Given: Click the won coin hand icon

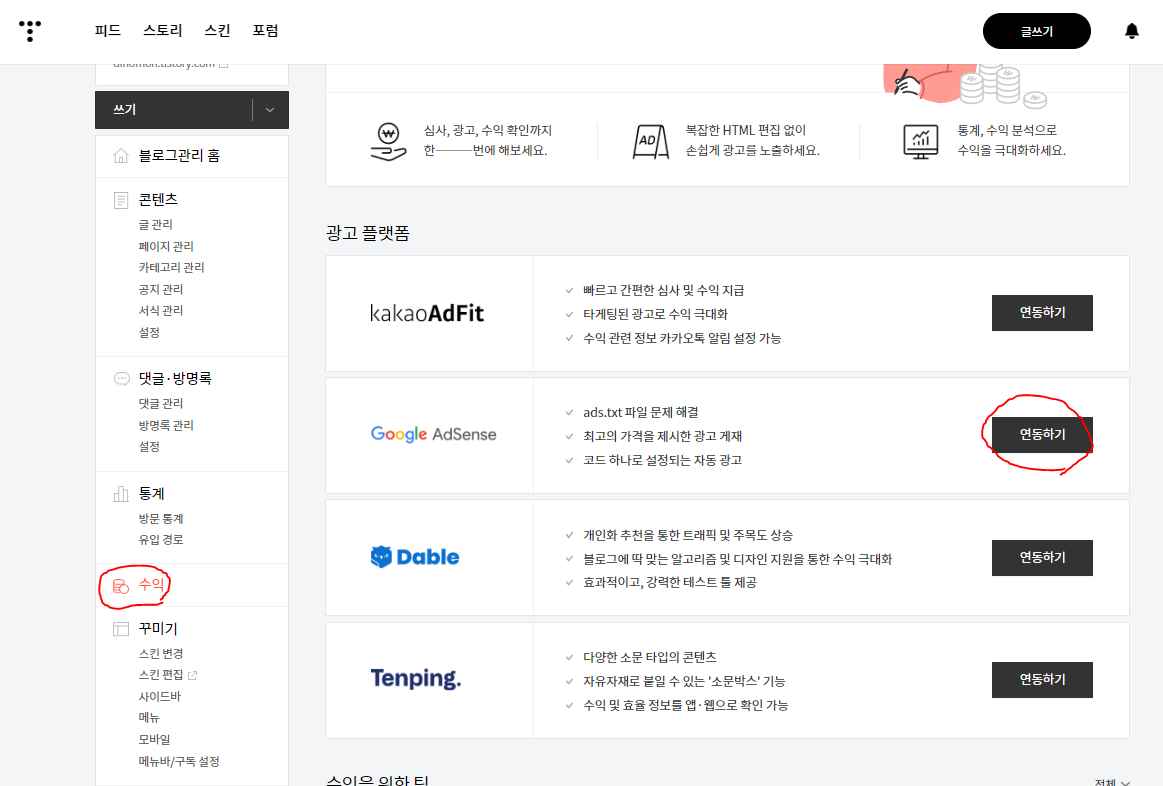Looking at the screenshot, I should 388,141.
